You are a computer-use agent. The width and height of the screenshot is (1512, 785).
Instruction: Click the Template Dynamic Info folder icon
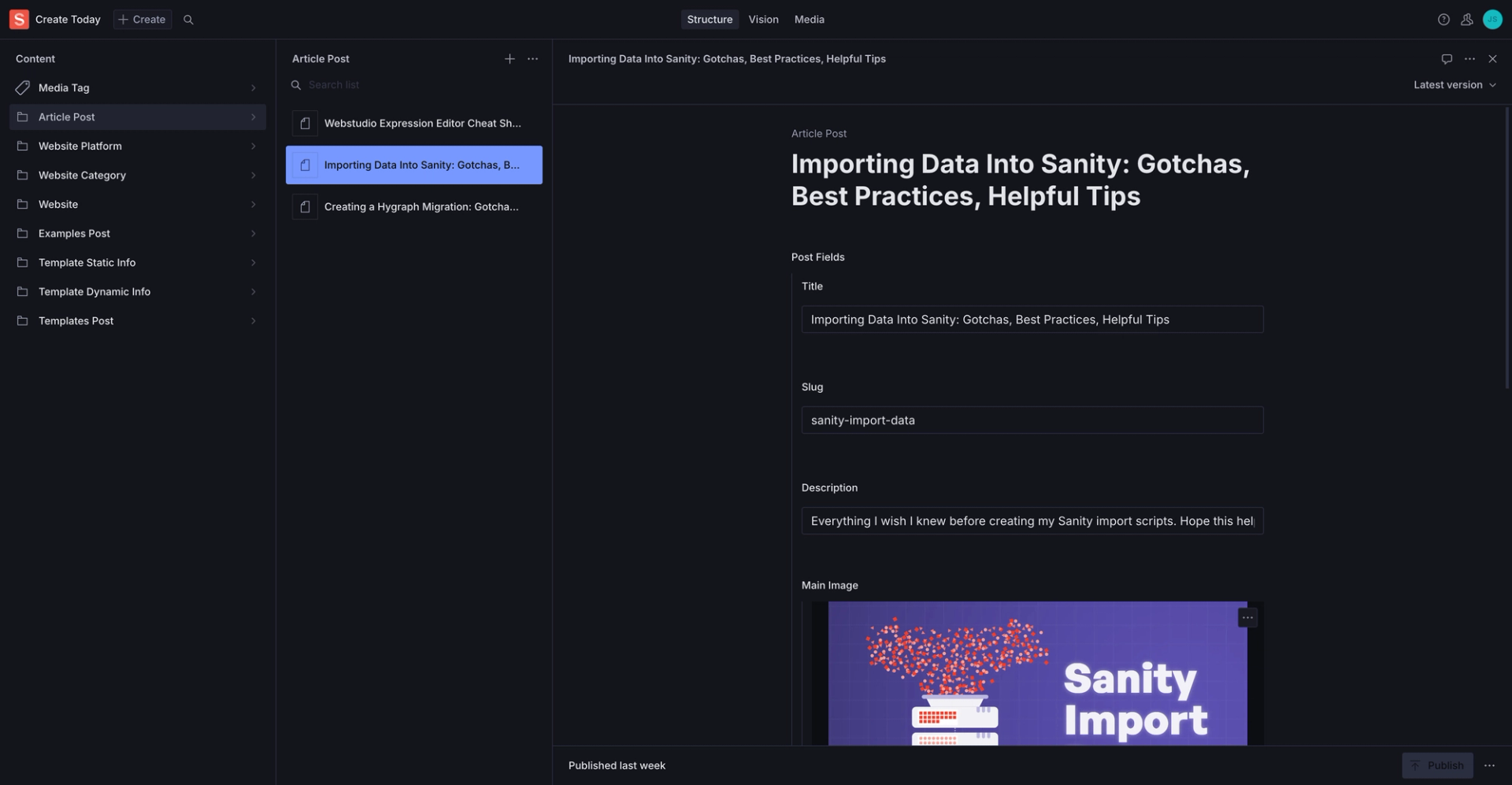tap(22, 291)
